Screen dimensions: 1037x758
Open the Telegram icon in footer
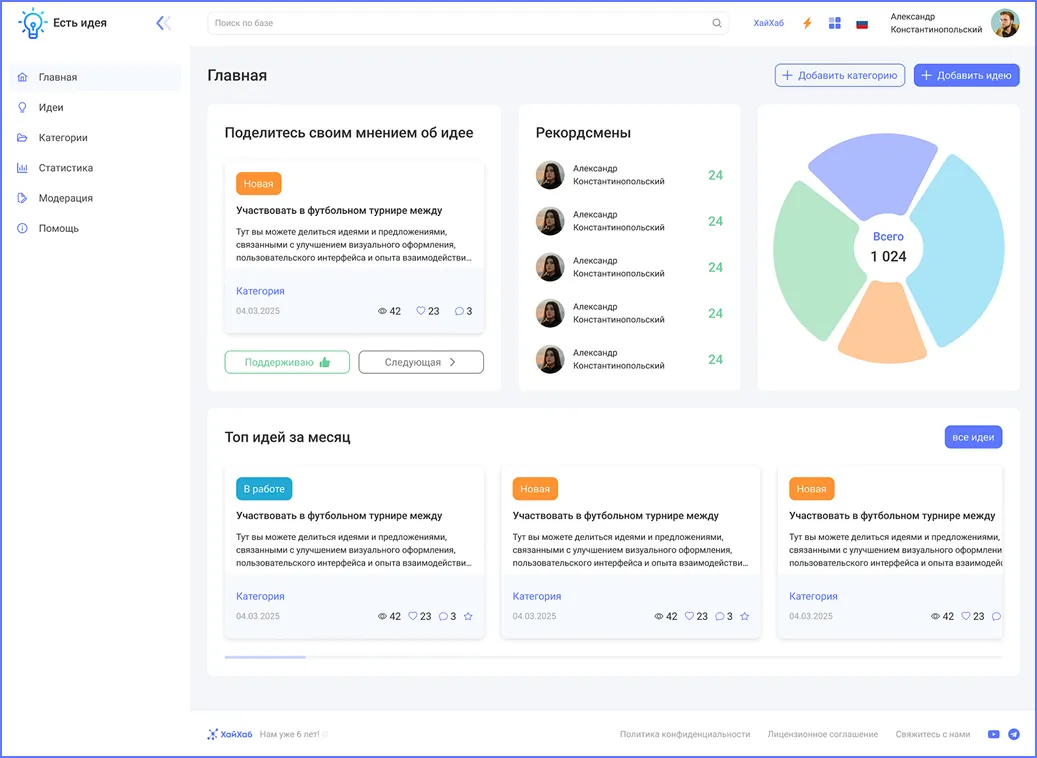click(1013, 734)
